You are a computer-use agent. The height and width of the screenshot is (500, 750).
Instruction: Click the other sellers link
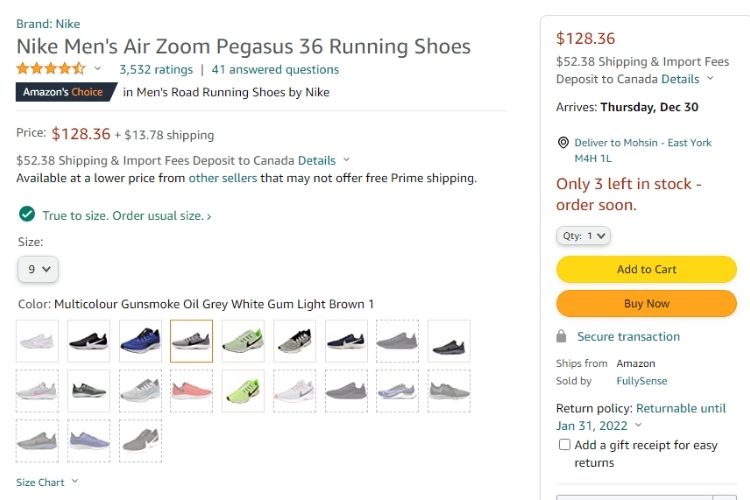pyautogui.click(x=218, y=178)
